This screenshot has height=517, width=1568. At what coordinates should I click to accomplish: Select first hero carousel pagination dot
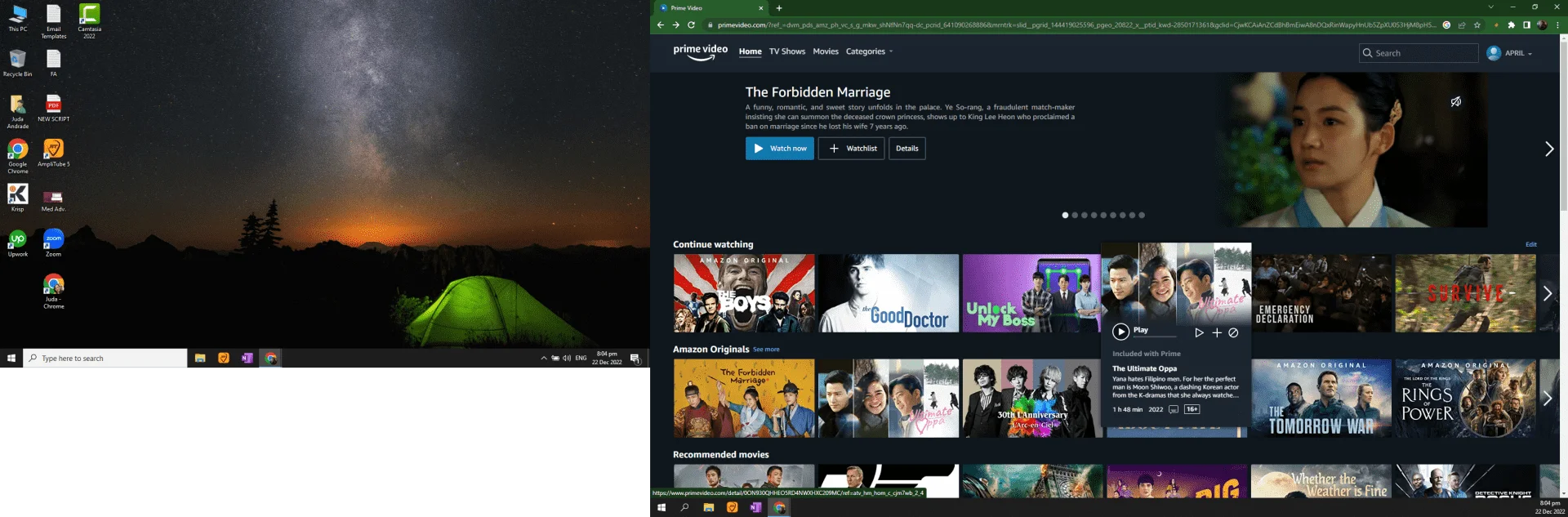1065,216
